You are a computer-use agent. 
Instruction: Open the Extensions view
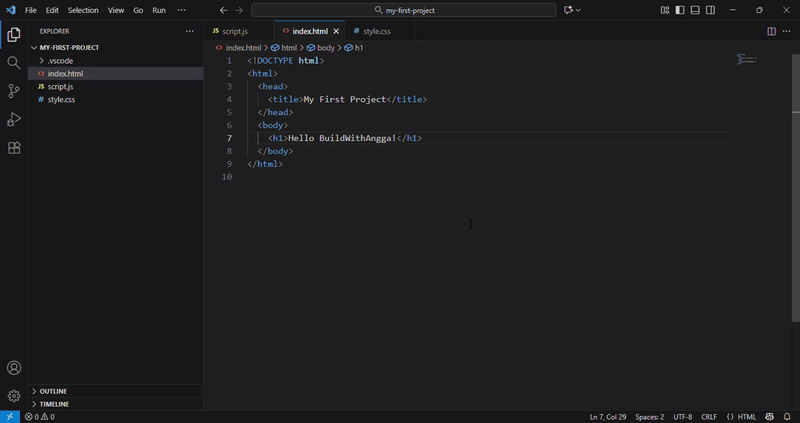pyautogui.click(x=14, y=148)
